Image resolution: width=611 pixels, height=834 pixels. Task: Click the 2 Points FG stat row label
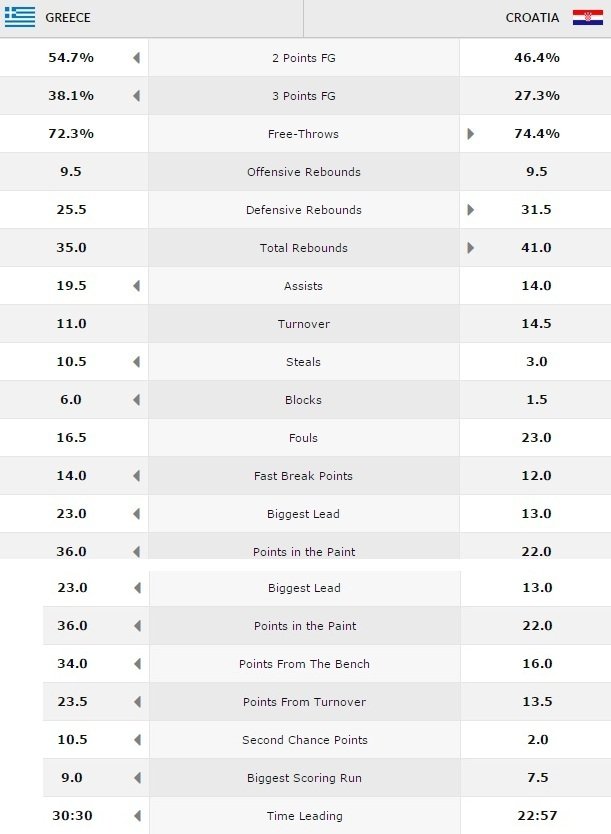[x=304, y=58]
